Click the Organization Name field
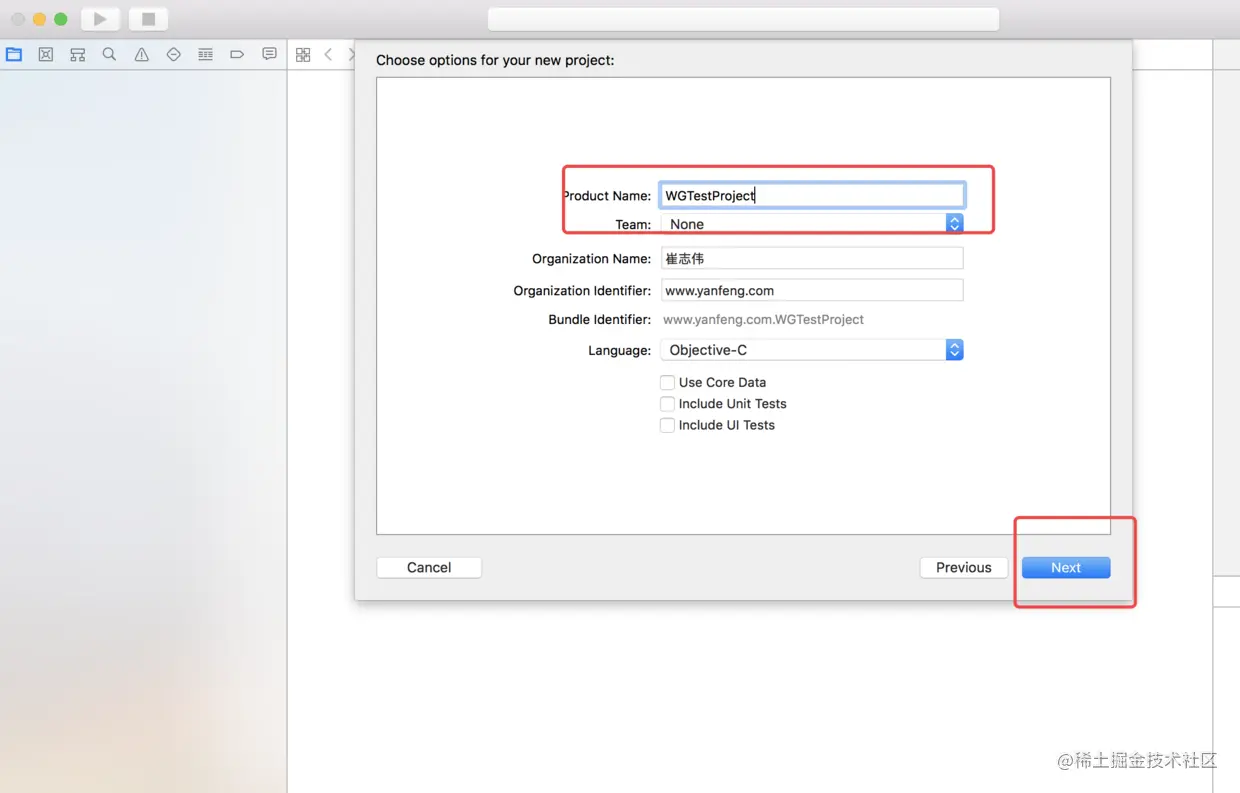This screenshot has height=793, width=1240. click(x=812, y=258)
